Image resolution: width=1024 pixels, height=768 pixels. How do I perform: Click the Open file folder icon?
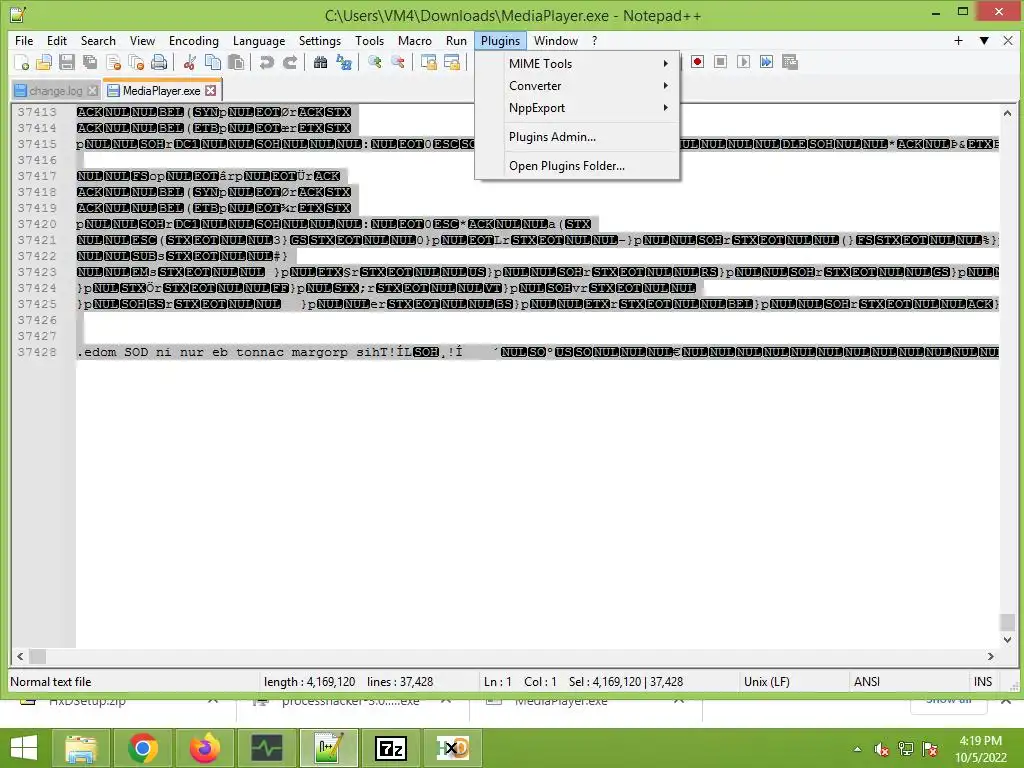44,63
